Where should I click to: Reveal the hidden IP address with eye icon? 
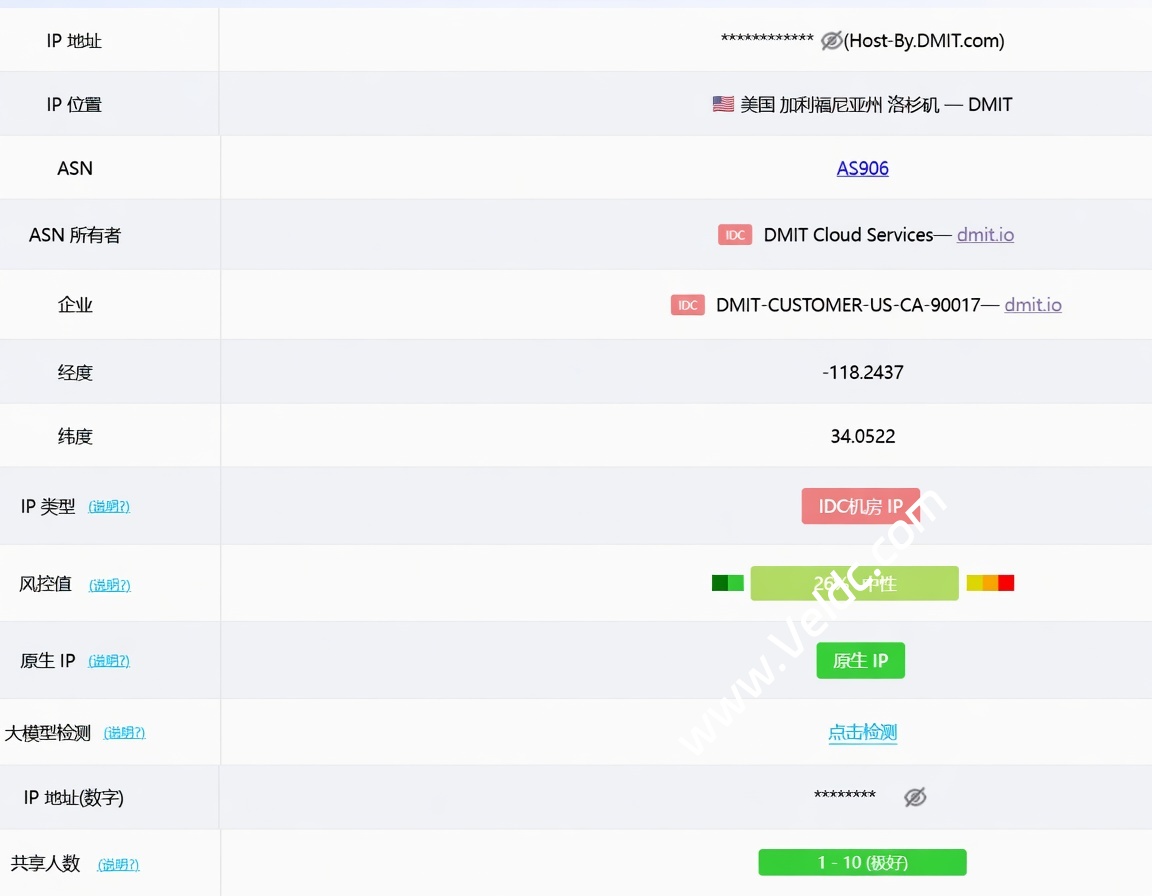coord(831,41)
